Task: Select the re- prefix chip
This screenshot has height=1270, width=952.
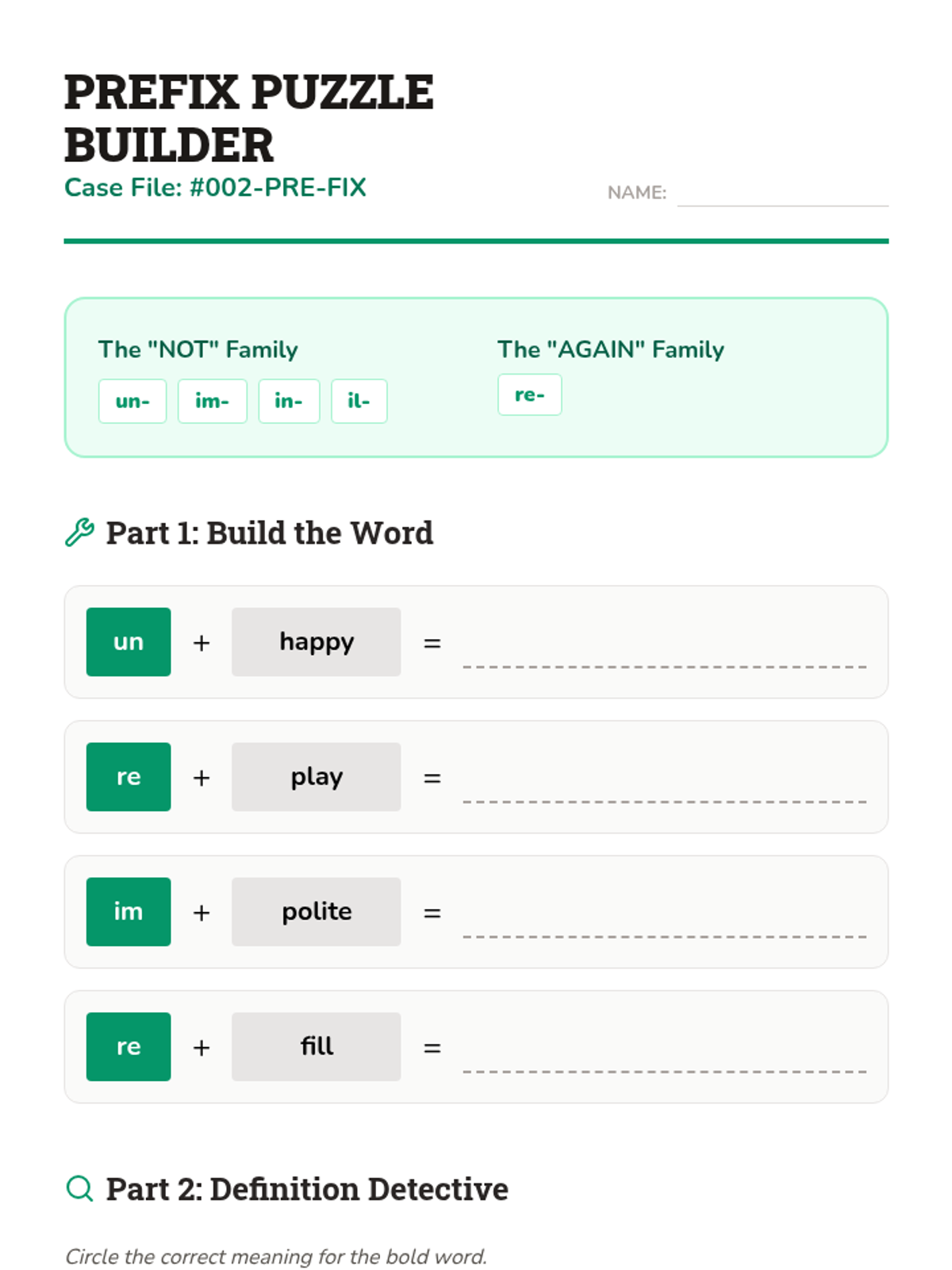Action: pyautogui.click(x=529, y=394)
